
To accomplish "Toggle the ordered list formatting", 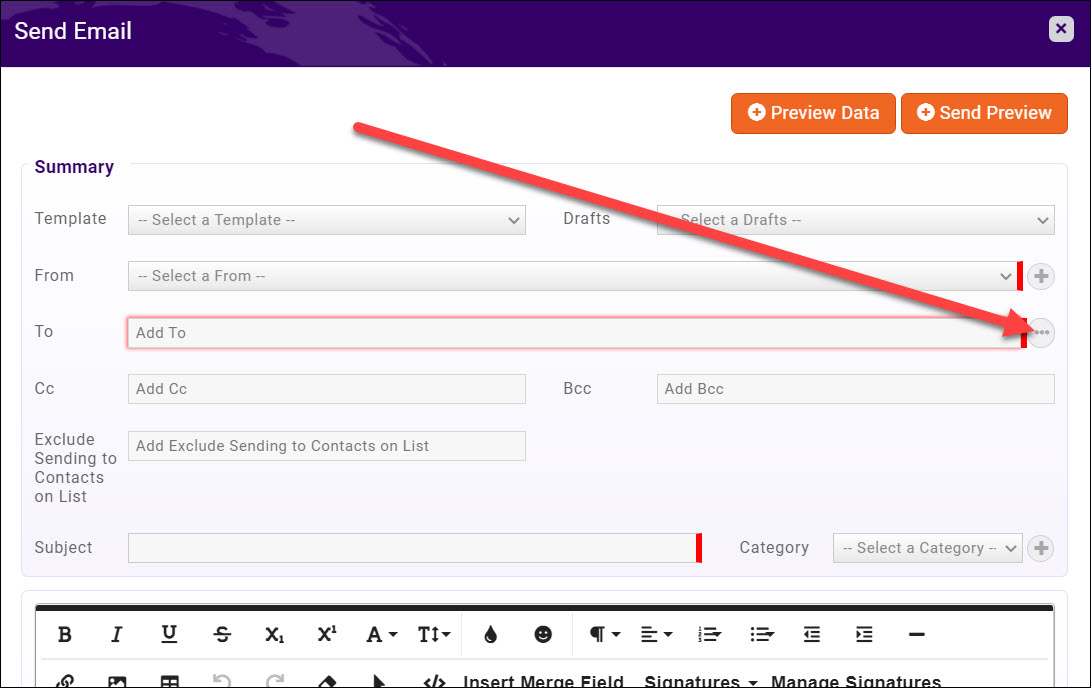I will pyautogui.click(x=708, y=634).
